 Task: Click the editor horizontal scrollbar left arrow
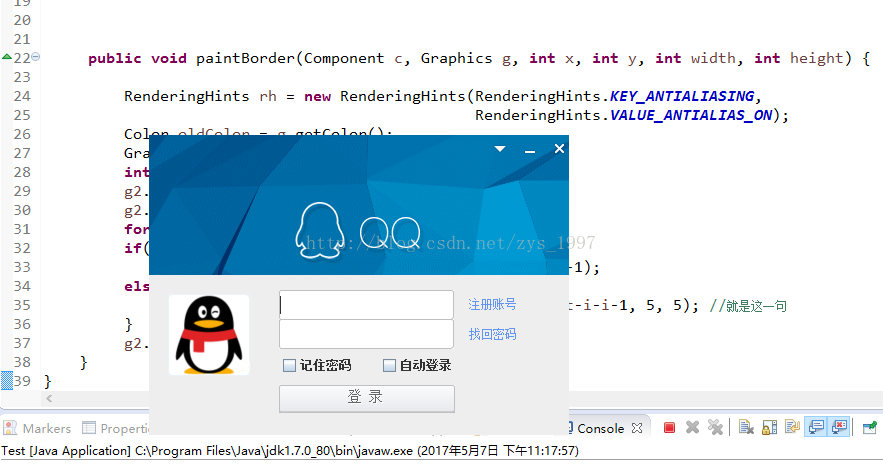(49, 399)
